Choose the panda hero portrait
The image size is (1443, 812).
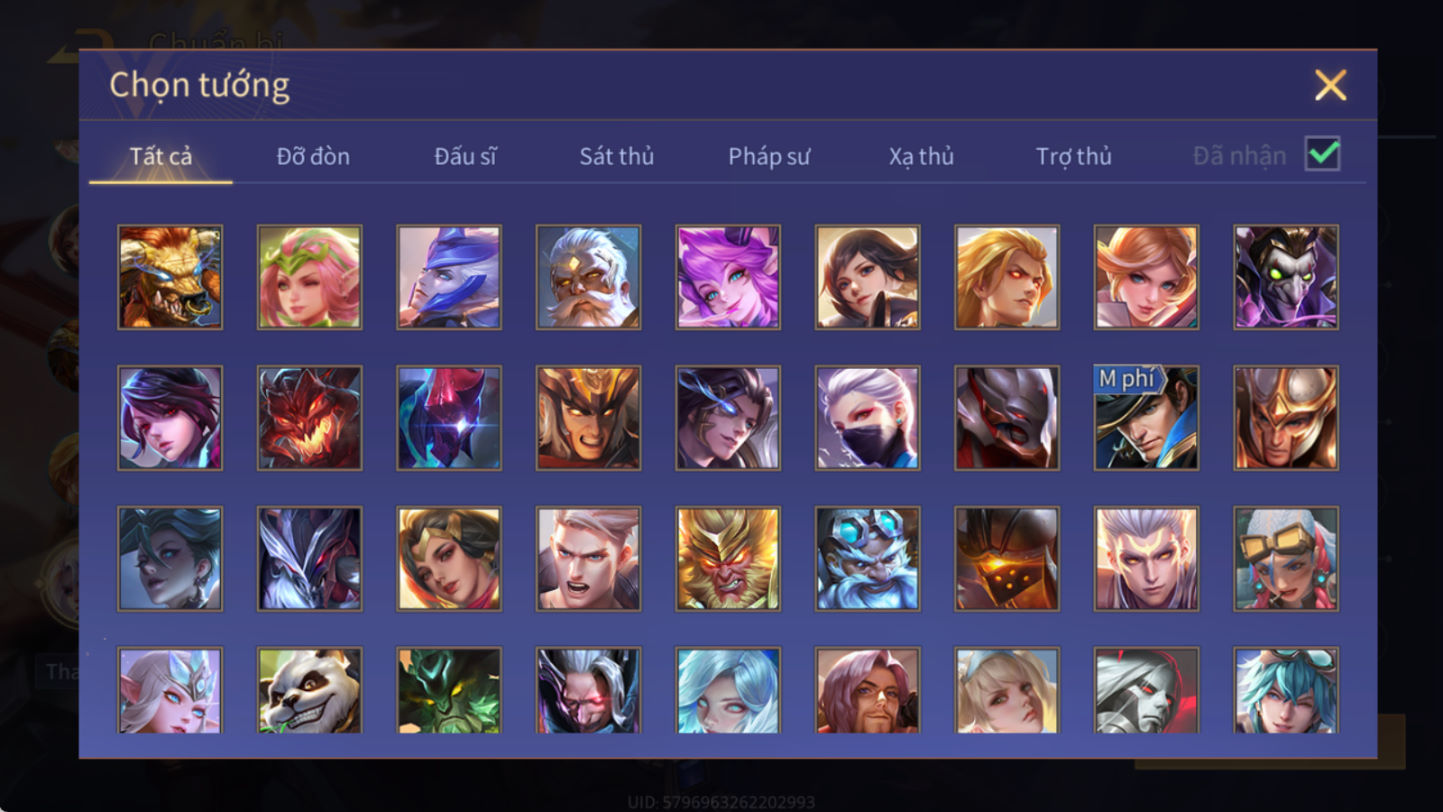click(x=310, y=691)
